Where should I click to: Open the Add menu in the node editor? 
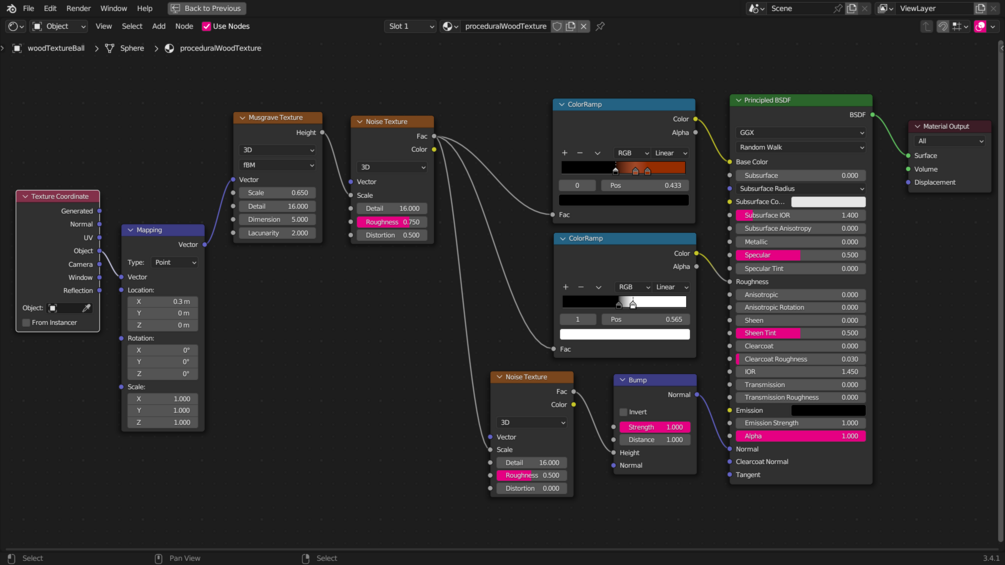tap(158, 26)
